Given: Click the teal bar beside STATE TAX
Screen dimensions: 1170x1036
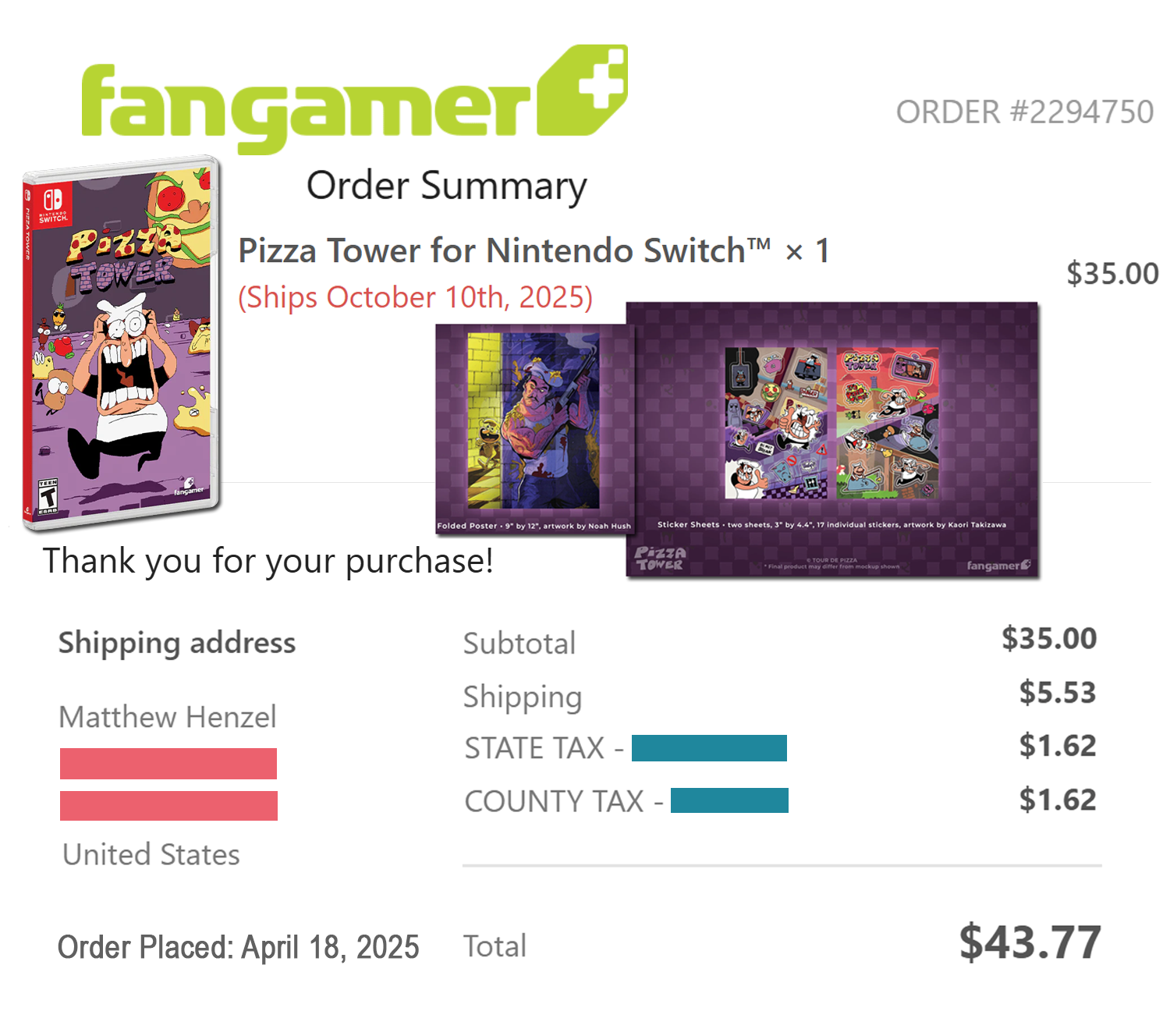Looking at the screenshot, I should tap(709, 748).
